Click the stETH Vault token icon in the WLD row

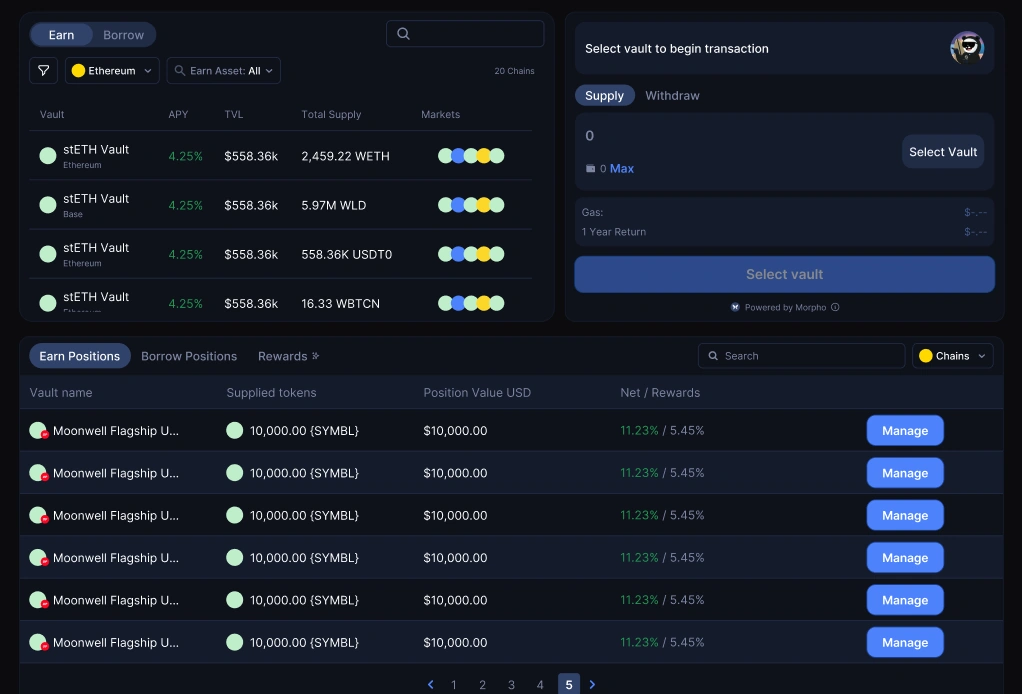pyautogui.click(x=48, y=205)
